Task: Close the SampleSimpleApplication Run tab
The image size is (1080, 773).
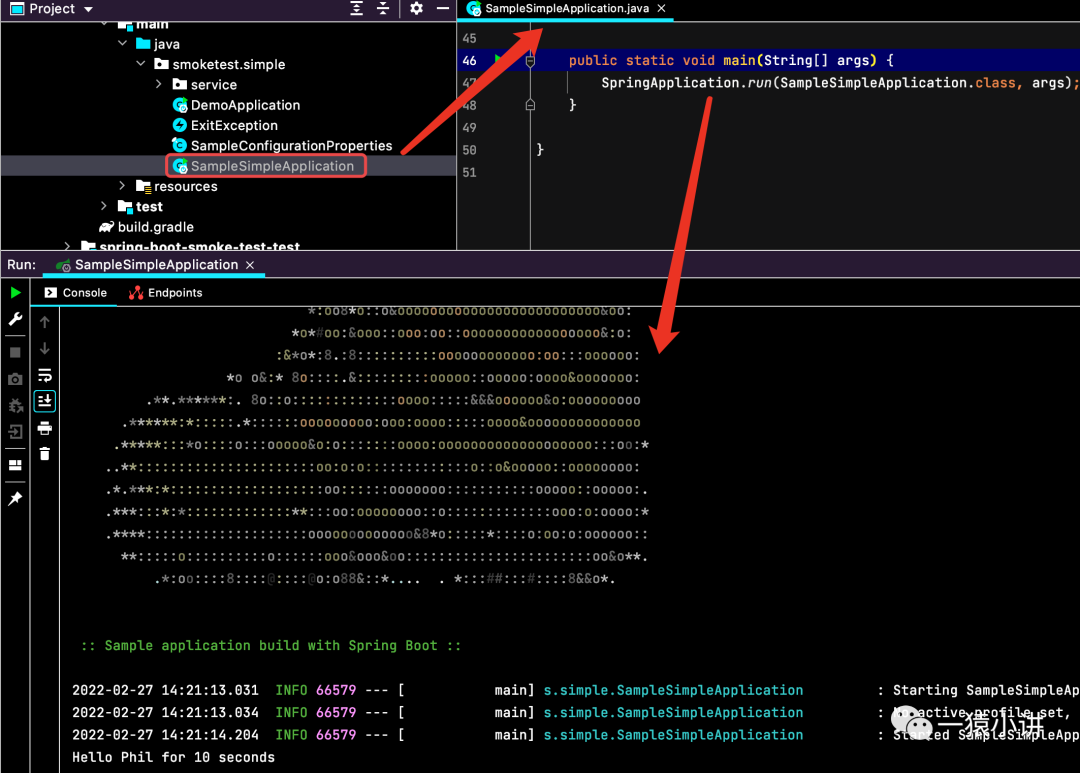Action: [250, 265]
